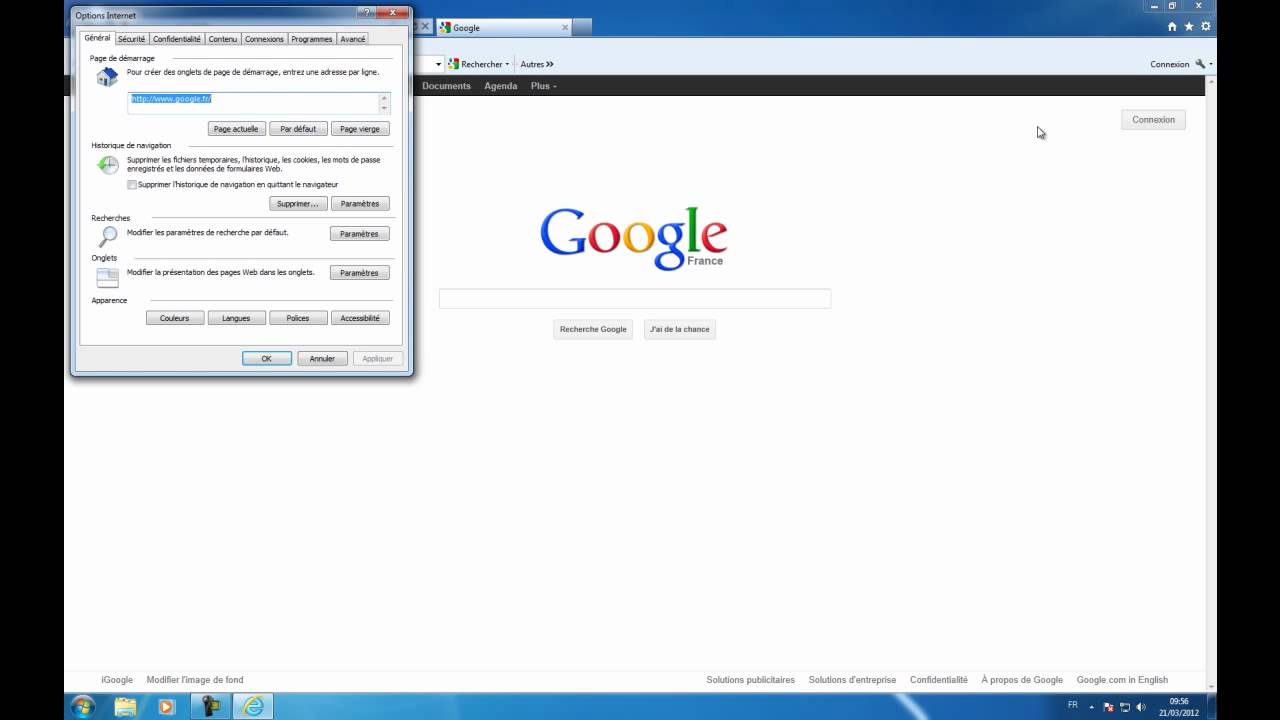
Task: Click the Recherche Google button
Action: (x=593, y=329)
